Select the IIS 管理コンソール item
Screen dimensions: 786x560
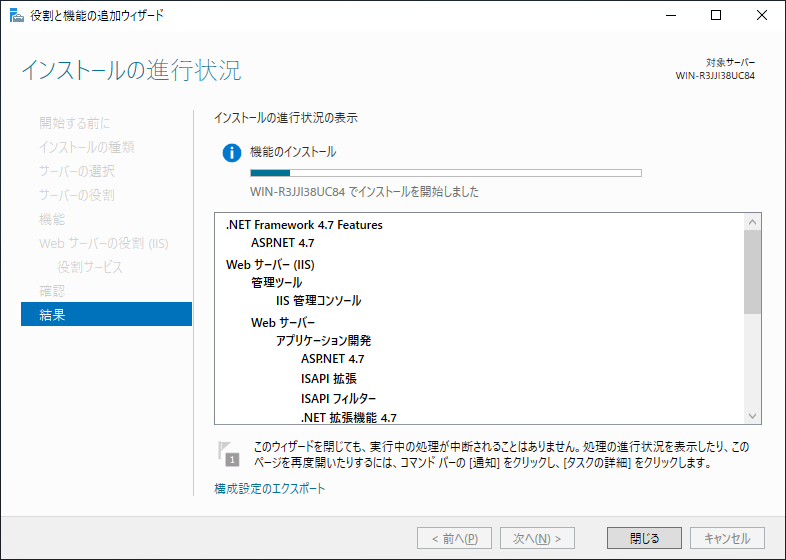click(x=318, y=301)
